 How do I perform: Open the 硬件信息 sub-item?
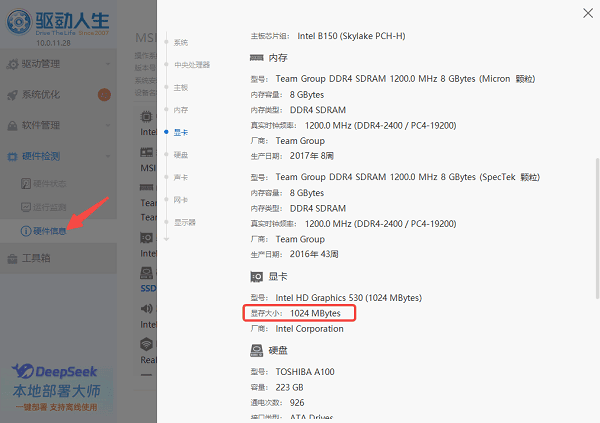[49, 231]
